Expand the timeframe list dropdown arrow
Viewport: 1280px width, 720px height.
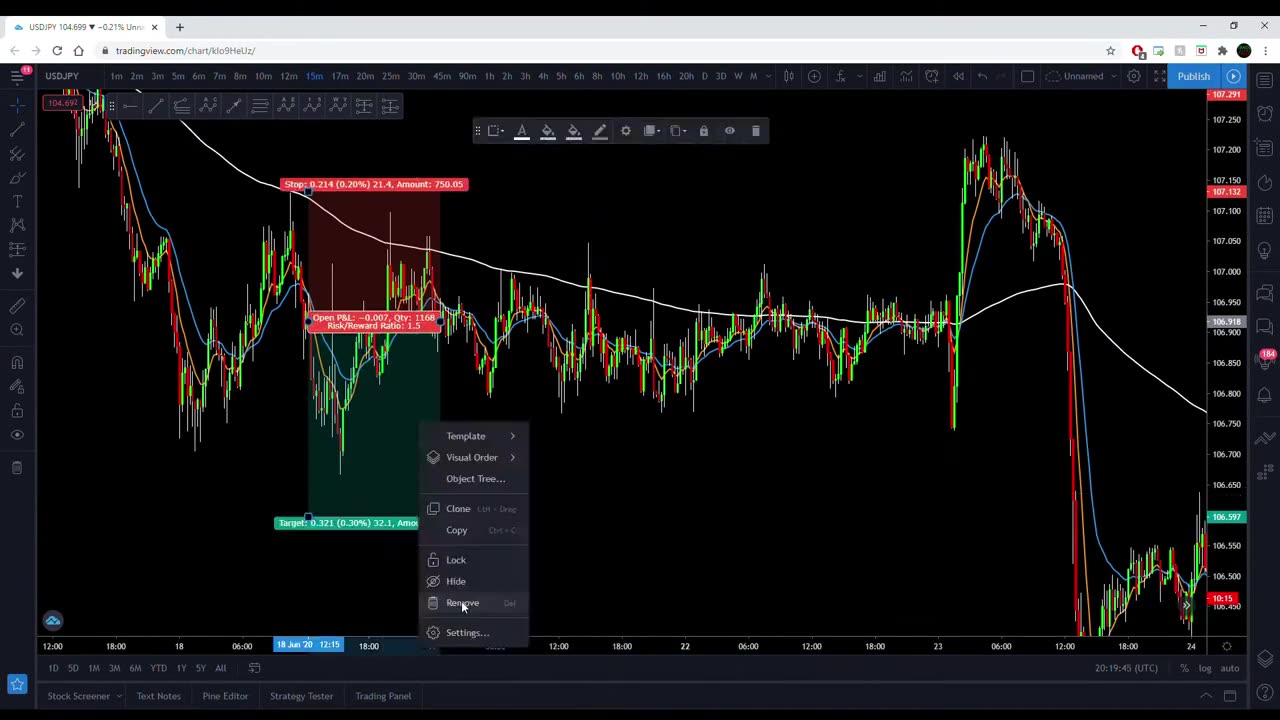pyautogui.click(x=769, y=76)
